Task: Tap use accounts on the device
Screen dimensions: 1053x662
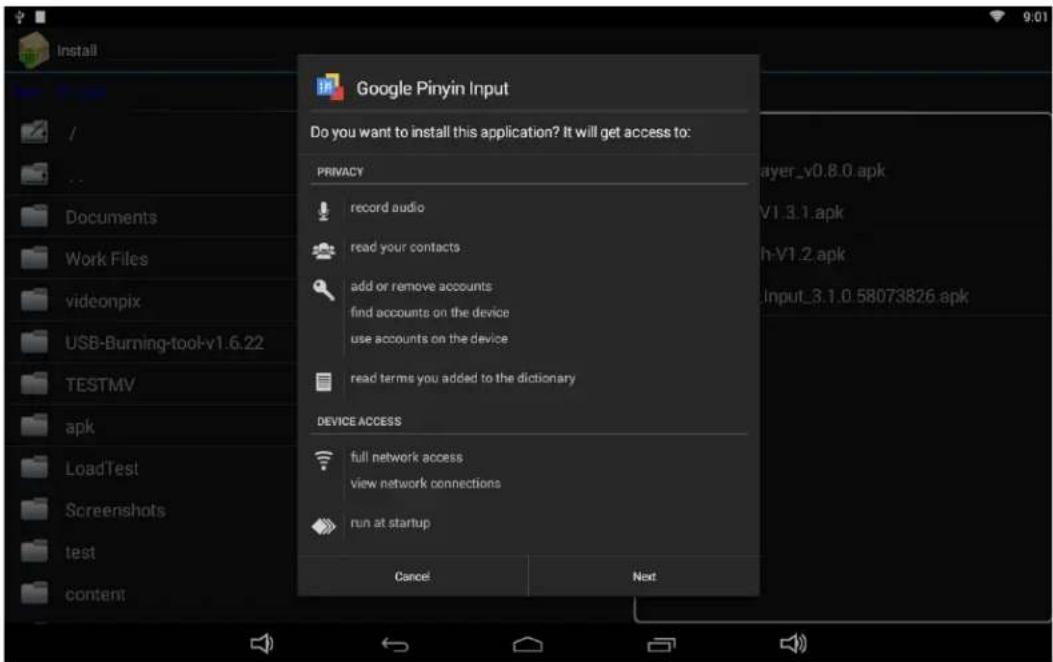Action: coord(428,338)
